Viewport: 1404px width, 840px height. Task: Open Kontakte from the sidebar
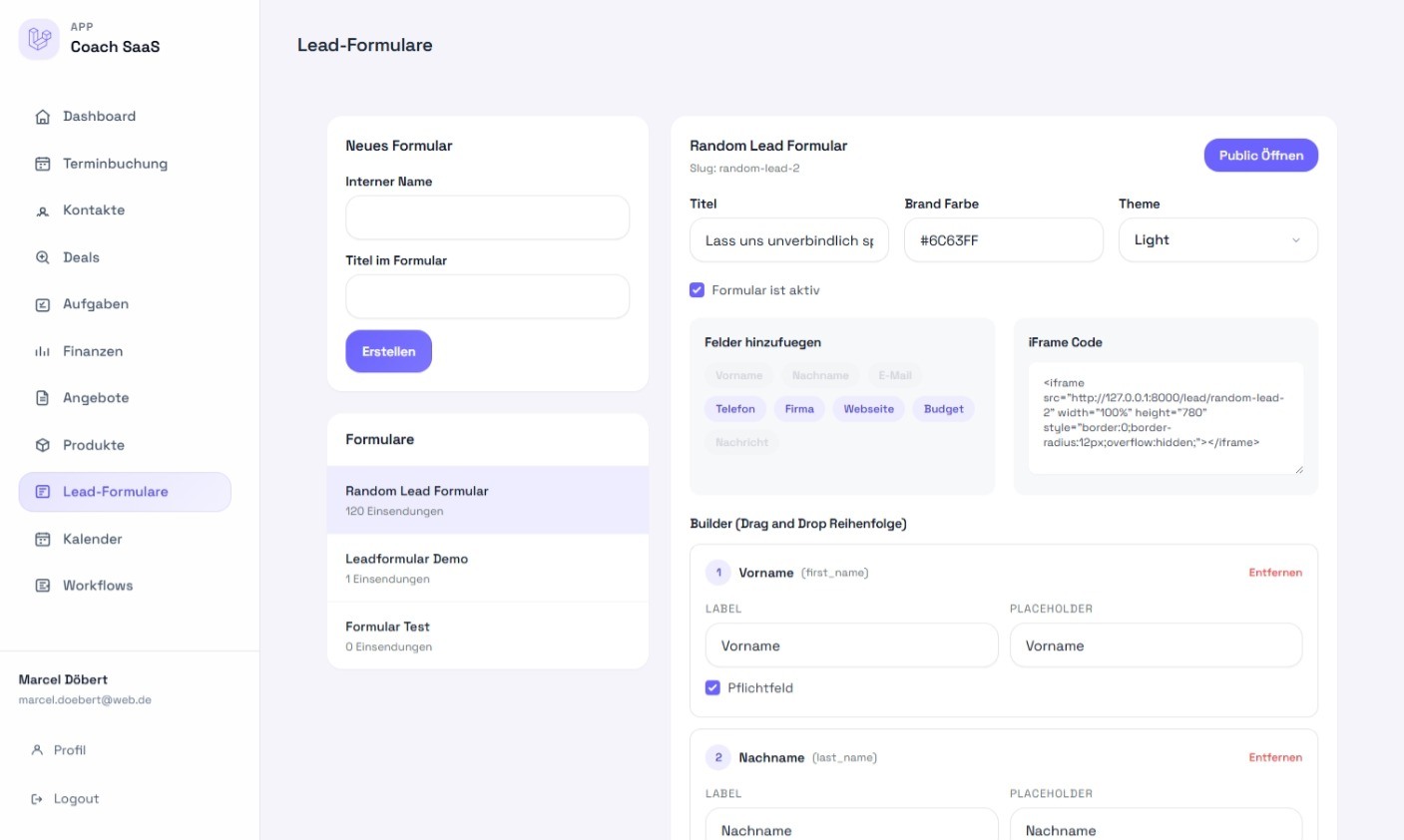click(125, 210)
